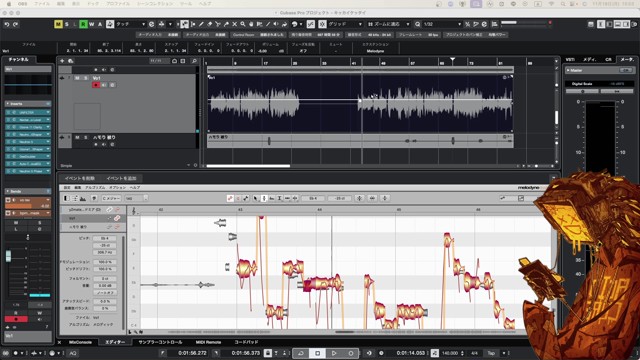
Task: Open the C major scale dropdown
Action: pyautogui.click(x=111, y=198)
